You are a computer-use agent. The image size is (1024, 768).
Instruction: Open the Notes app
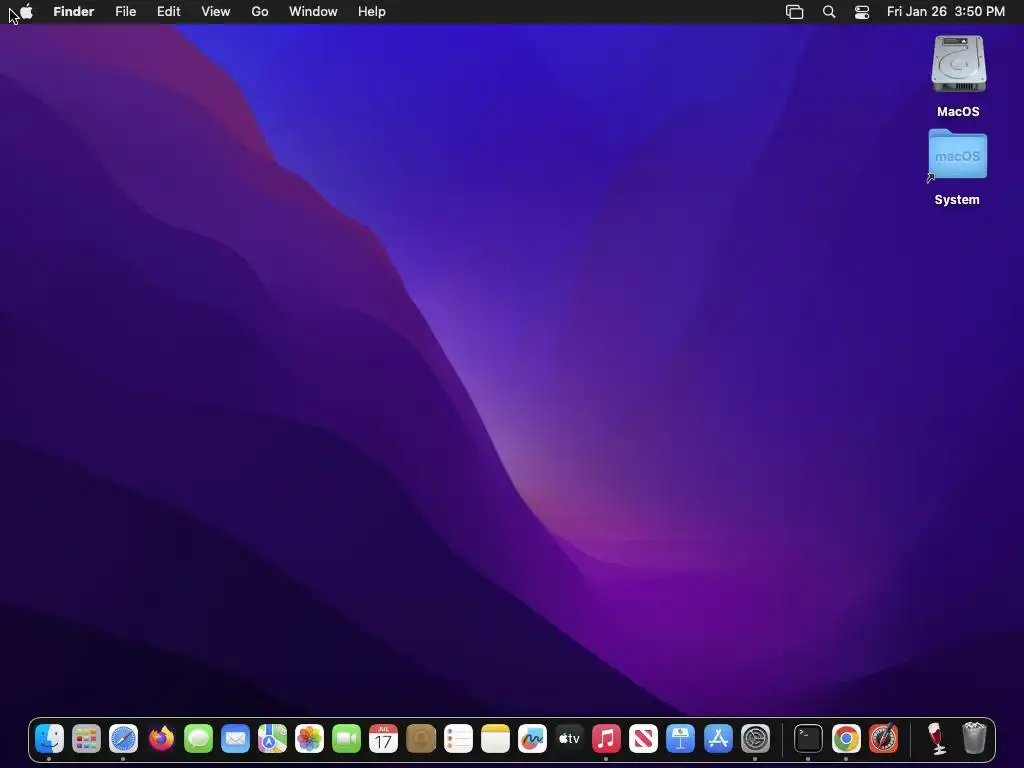coord(495,739)
